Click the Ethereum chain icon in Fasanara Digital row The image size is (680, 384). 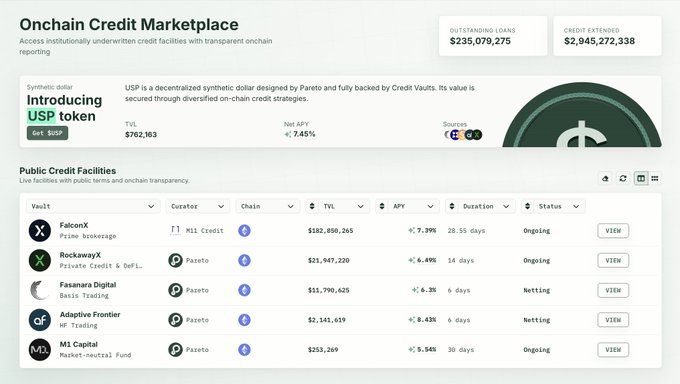coord(245,290)
